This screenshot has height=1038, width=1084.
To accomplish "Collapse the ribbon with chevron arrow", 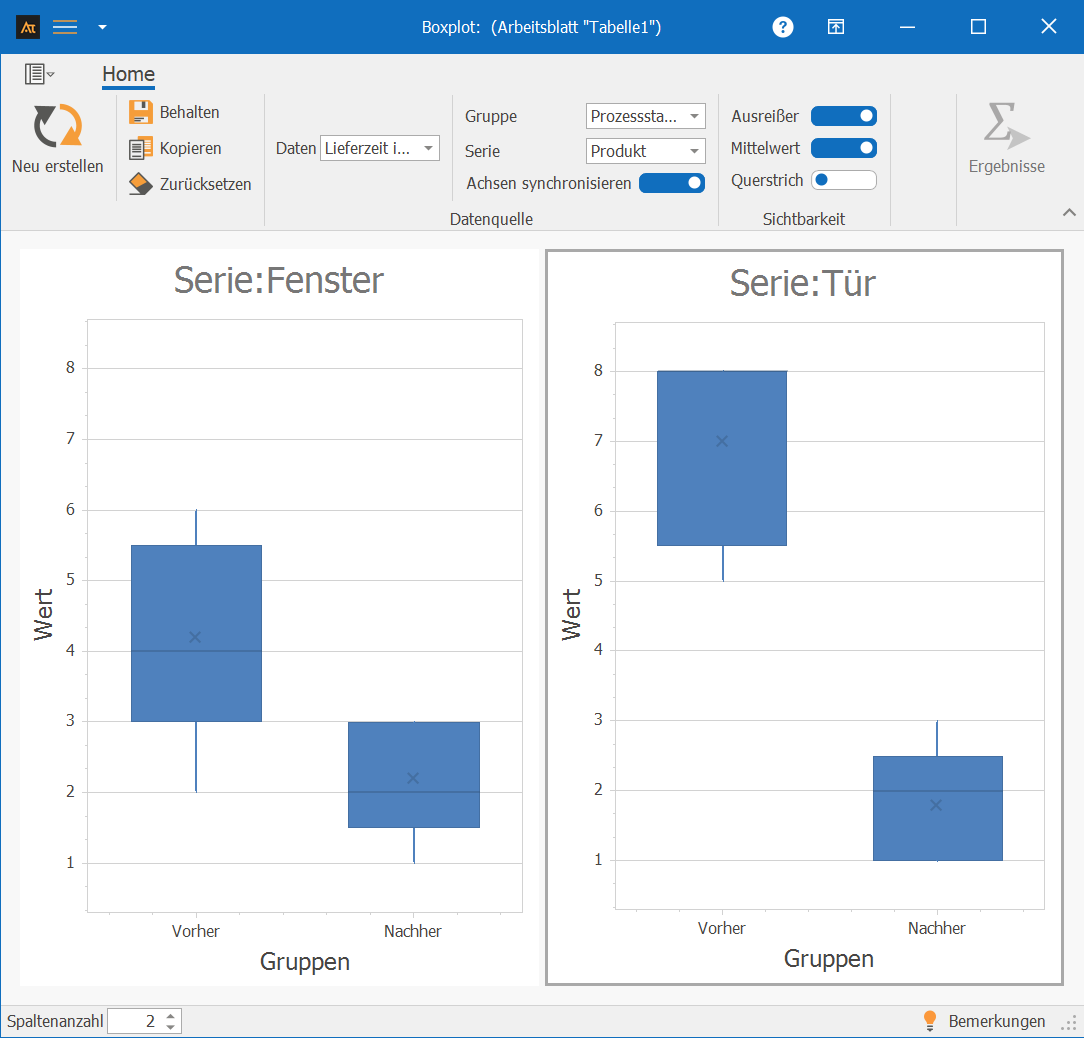I will pos(1069,212).
